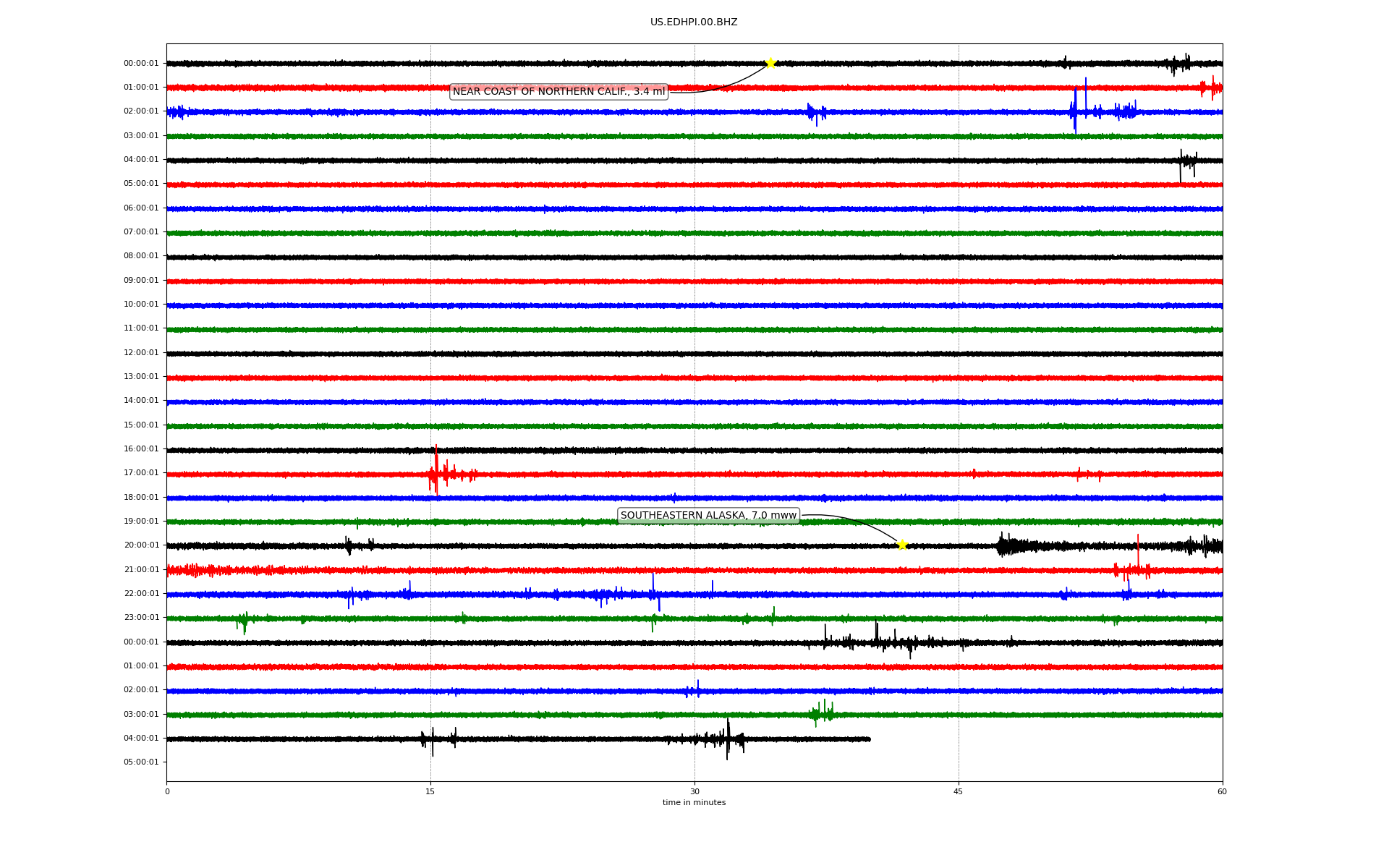This screenshot has height=868, width=1389.
Task: Click the yellow star marking the Alaska earthquake
Action: [x=902, y=545]
